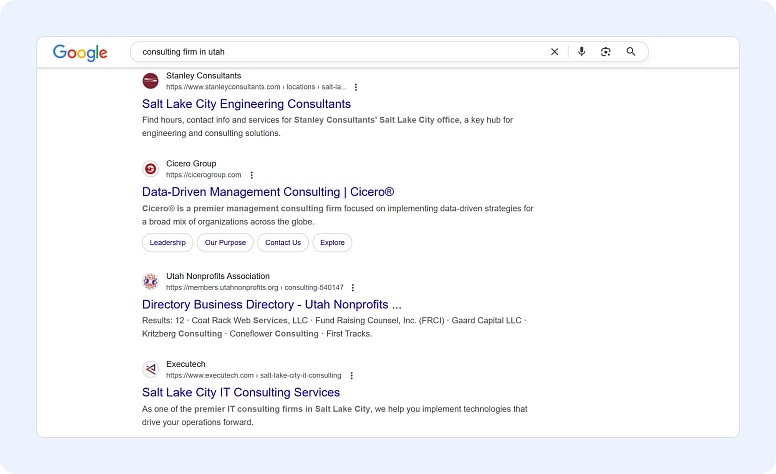This screenshot has width=776, height=474.
Task: Open more options for Executech result
Action: point(351,375)
